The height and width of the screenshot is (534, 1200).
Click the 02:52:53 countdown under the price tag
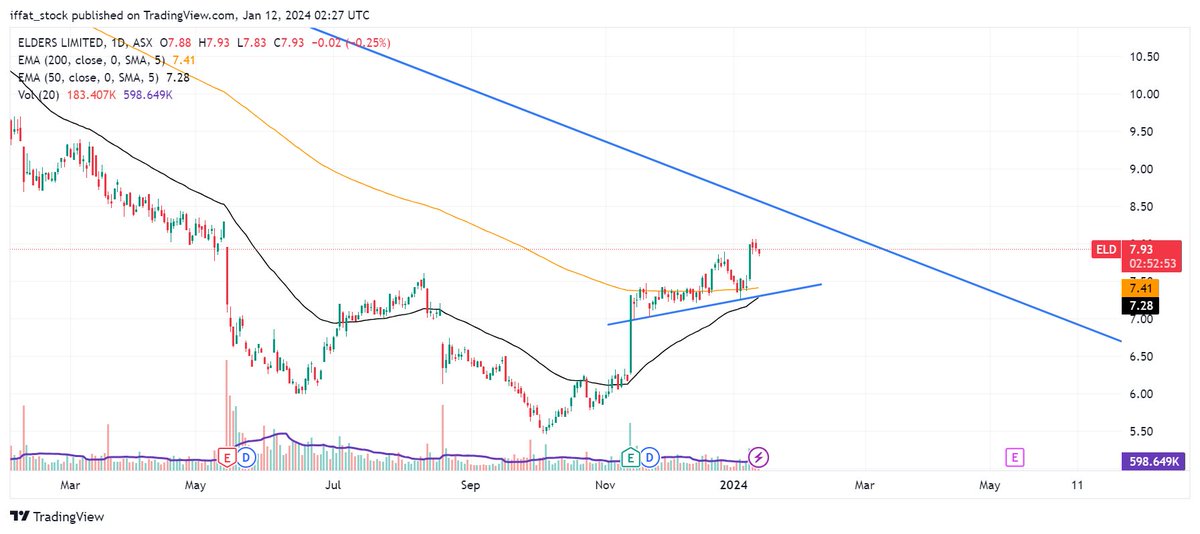tap(1153, 266)
